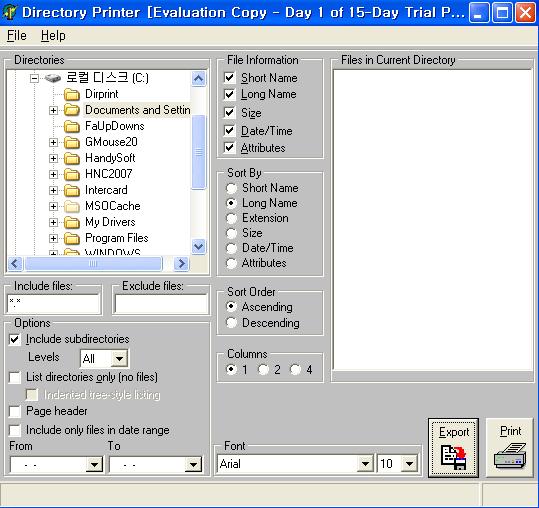
Task: Click the Export button with disk icon
Action: pos(453,448)
